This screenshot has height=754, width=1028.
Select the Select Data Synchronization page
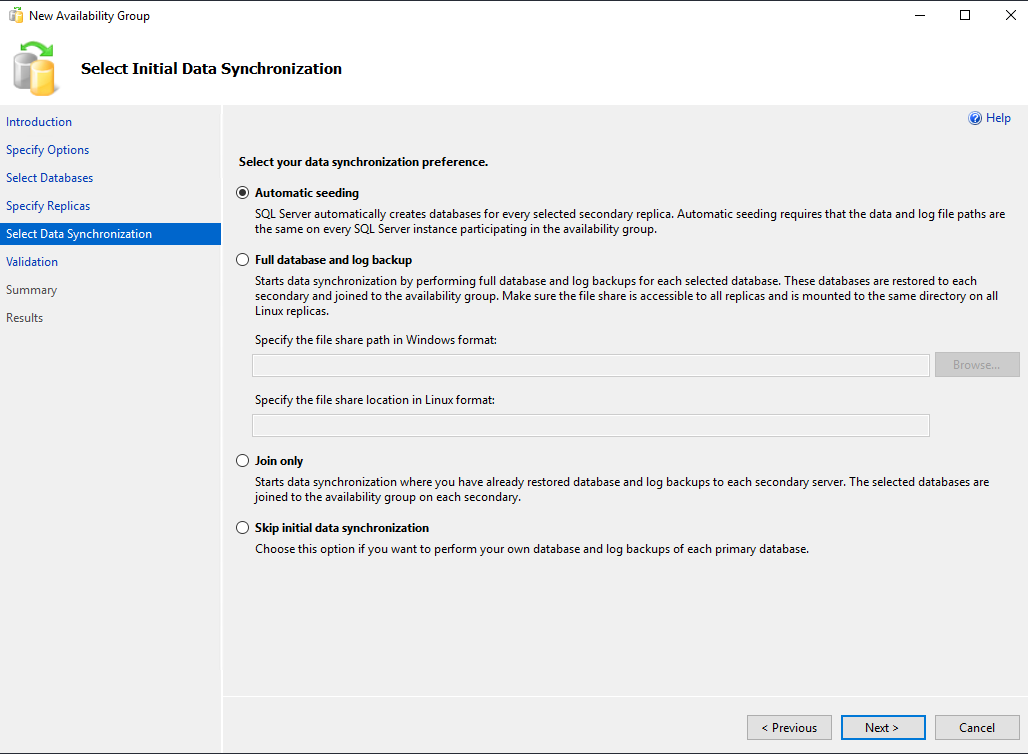[x=110, y=234]
